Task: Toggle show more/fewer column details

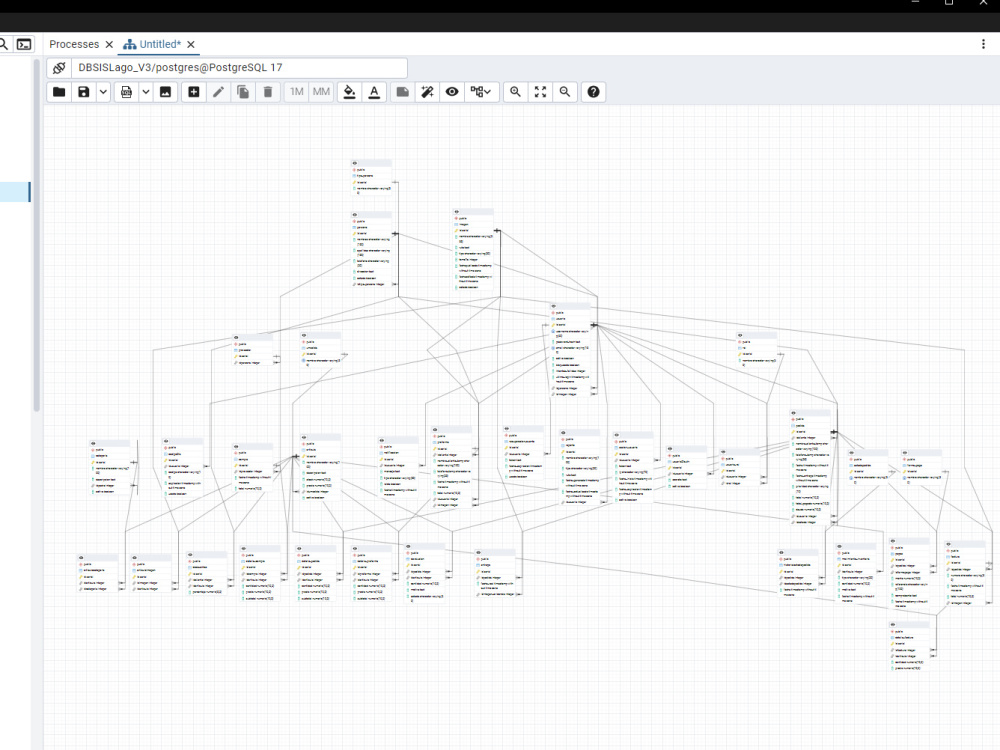Action: tap(452, 92)
